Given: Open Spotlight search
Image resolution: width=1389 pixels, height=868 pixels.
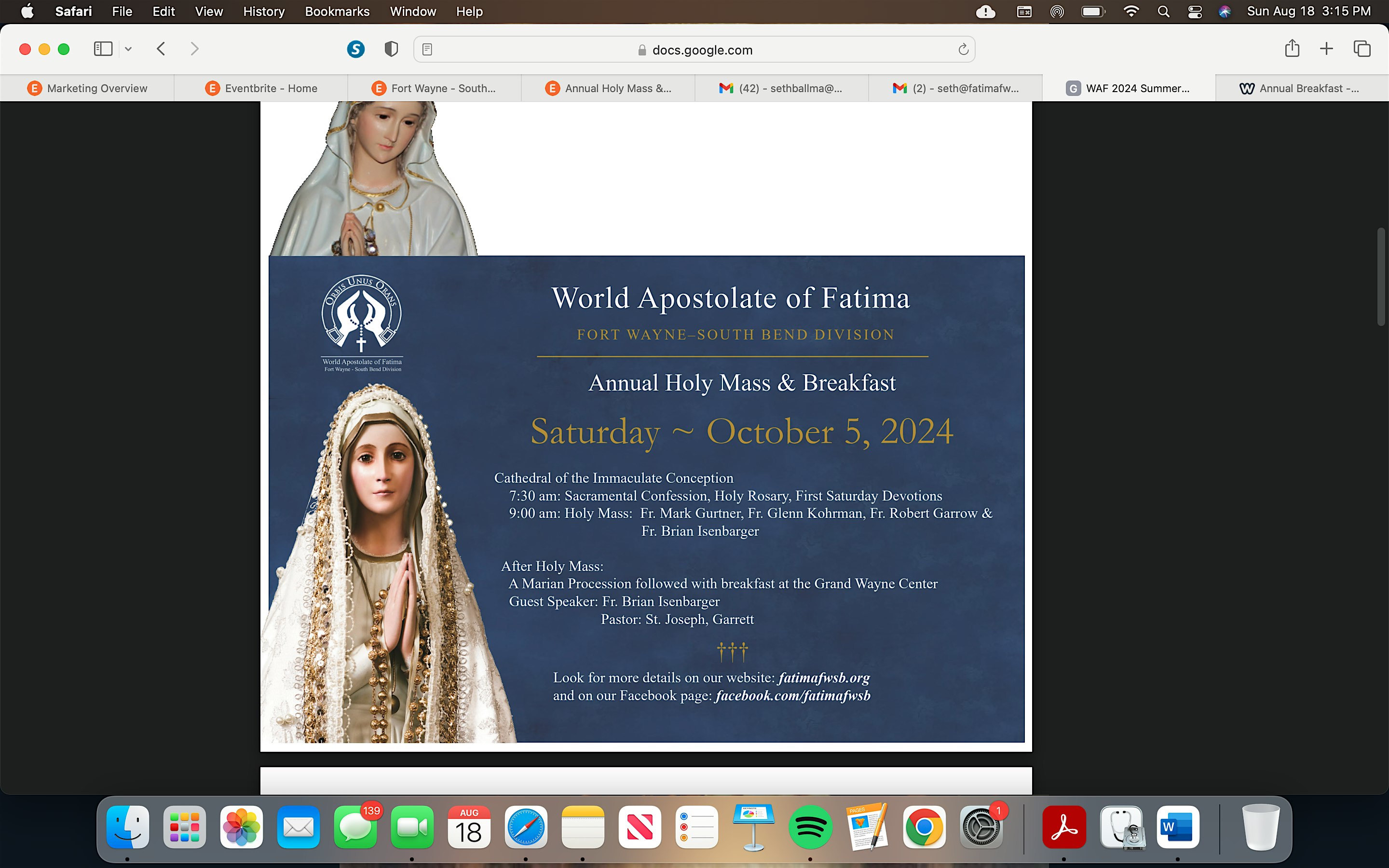Looking at the screenshot, I should pos(1163,12).
